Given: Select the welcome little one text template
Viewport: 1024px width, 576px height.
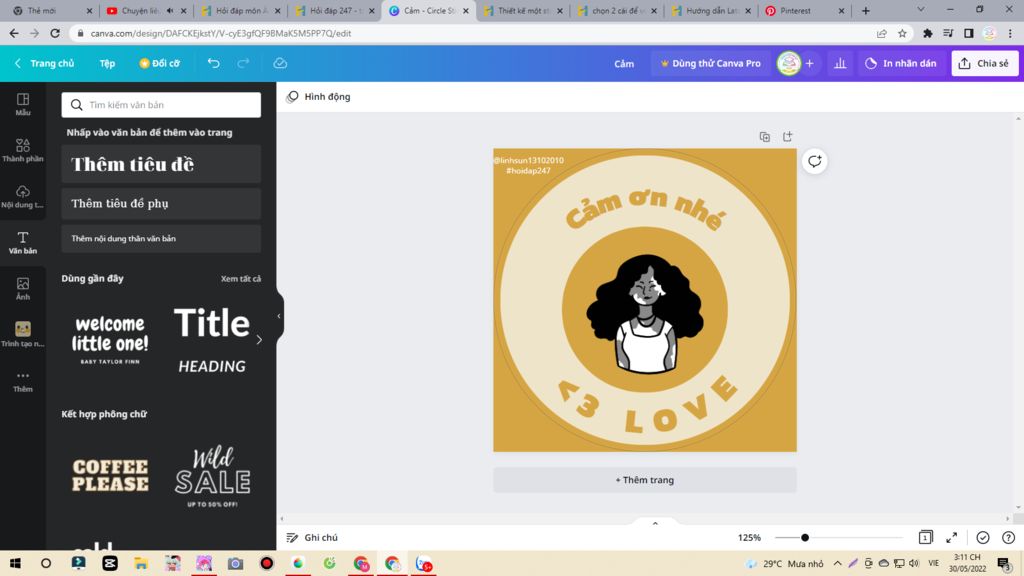Looking at the screenshot, I should click(110, 340).
